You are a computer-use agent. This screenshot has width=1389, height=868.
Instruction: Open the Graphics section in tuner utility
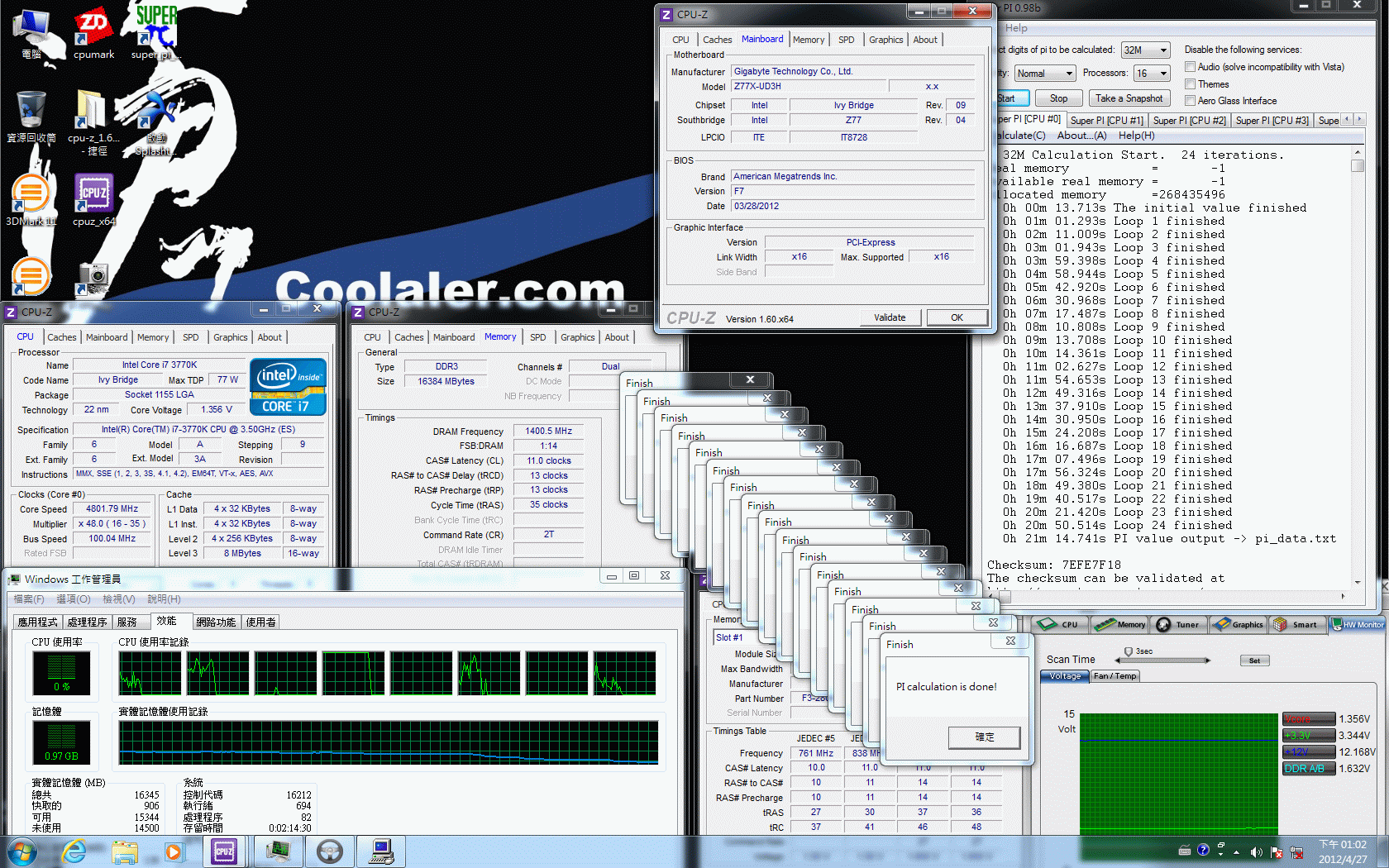[x=1238, y=624]
